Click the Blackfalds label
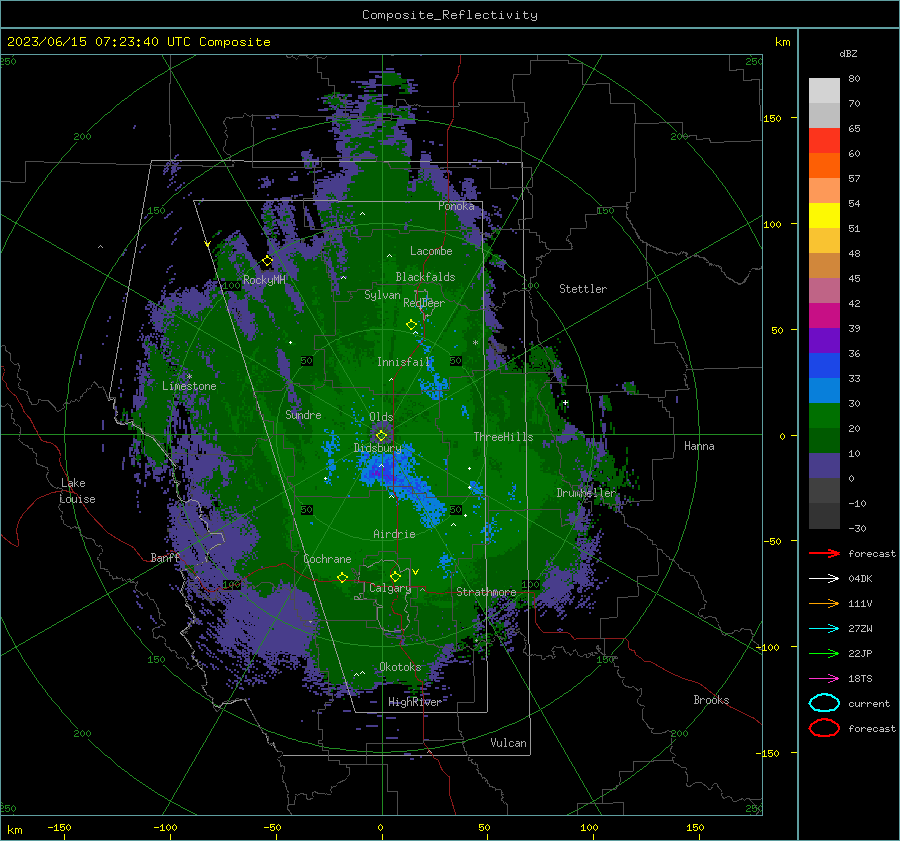 425,277
